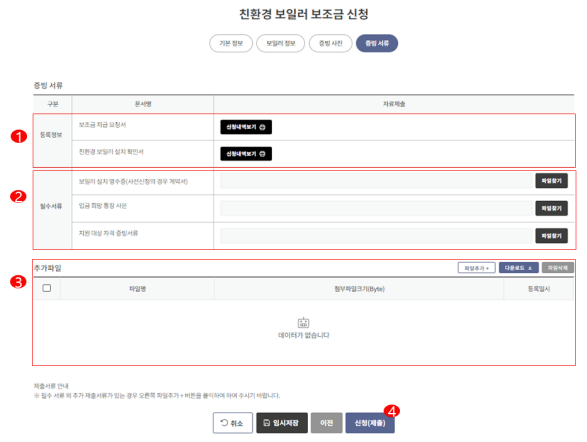This screenshot has height=442, width=587.
Task: Click 파일찾기 for 지원 대상 자격 증빙서류
Action: tap(551, 236)
